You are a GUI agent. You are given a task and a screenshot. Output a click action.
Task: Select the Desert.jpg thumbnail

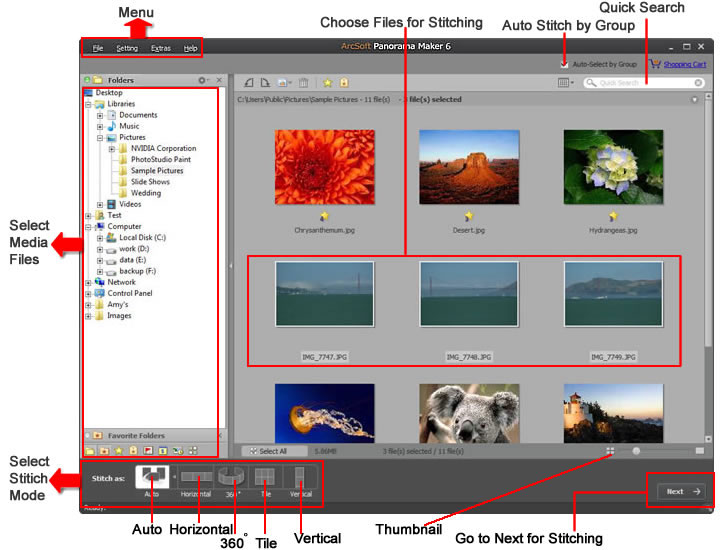[469, 167]
